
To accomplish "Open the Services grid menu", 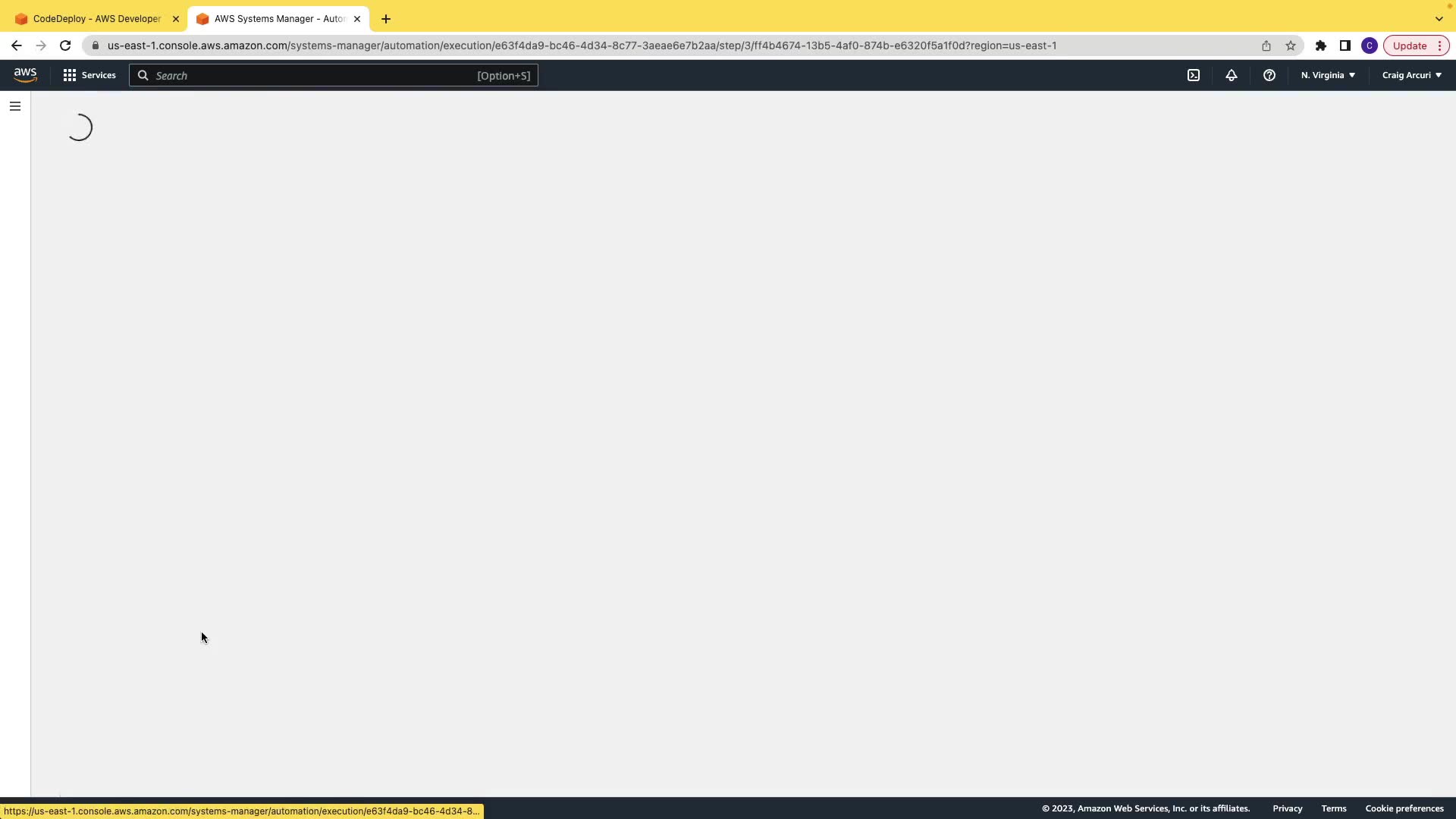I will coord(89,75).
